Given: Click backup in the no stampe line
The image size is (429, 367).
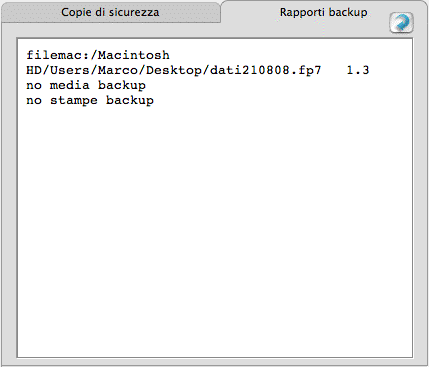Looking at the screenshot, I should (x=130, y=101).
